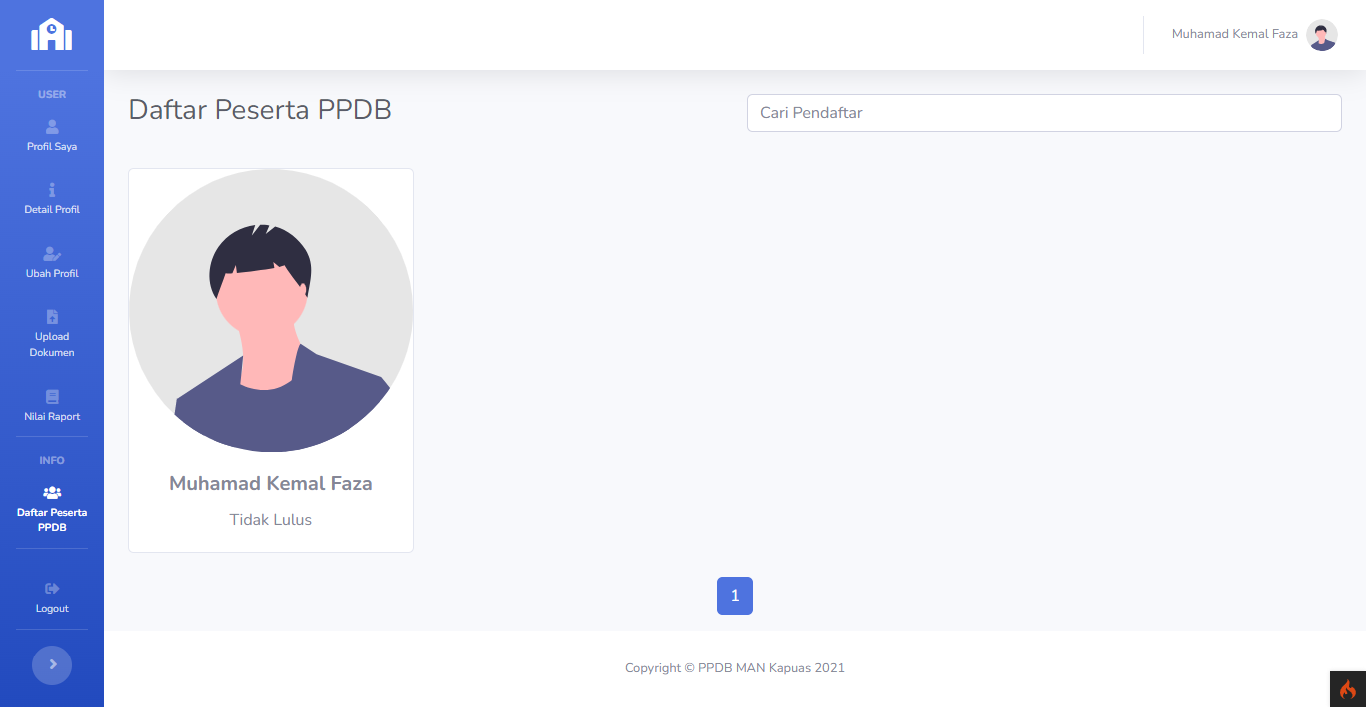Click the top-right profile avatar
The image size is (1366, 707).
[x=1322, y=35]
